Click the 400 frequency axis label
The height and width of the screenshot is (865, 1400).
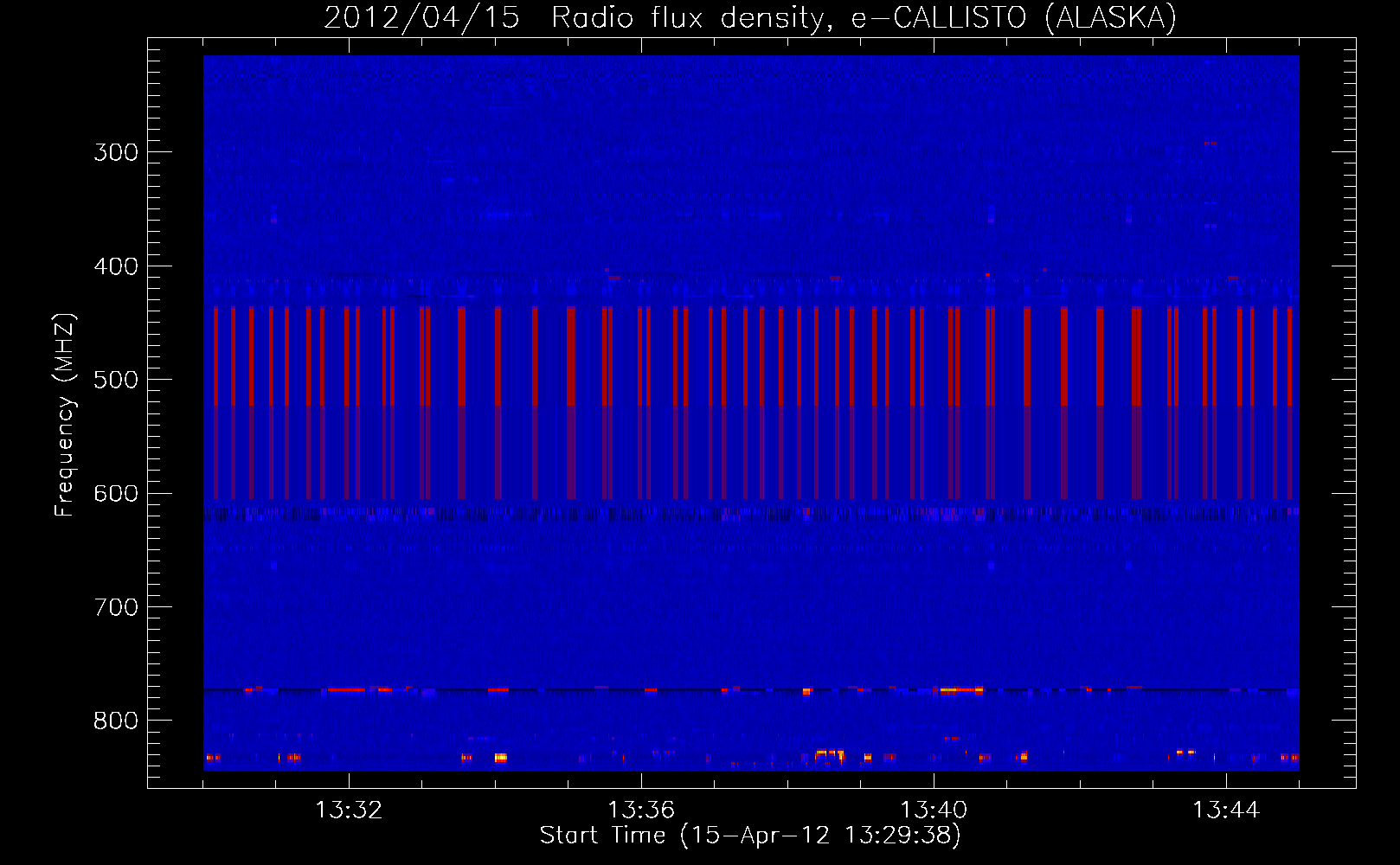(x=116, y=266)
